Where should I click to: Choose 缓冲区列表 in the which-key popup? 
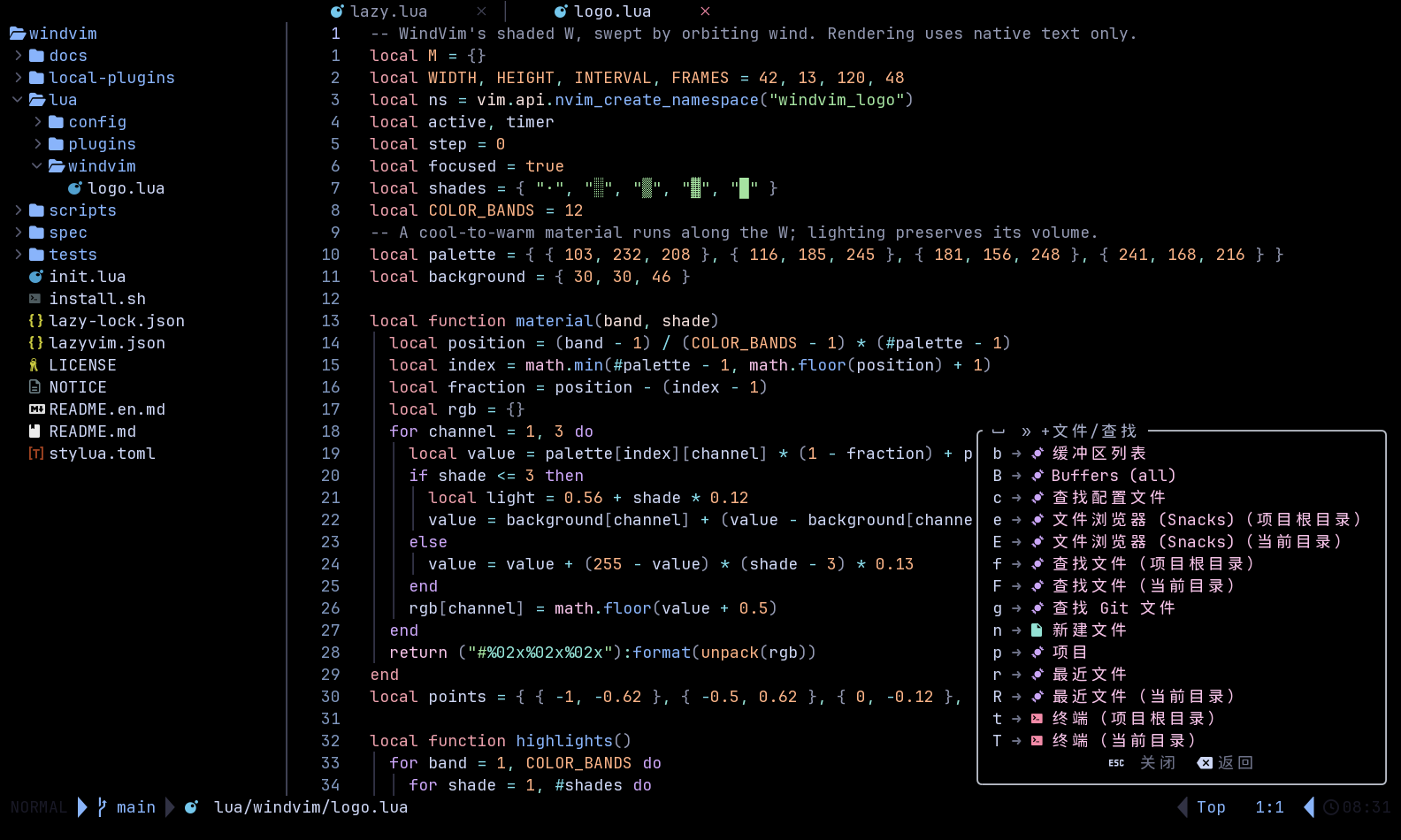1099,454
